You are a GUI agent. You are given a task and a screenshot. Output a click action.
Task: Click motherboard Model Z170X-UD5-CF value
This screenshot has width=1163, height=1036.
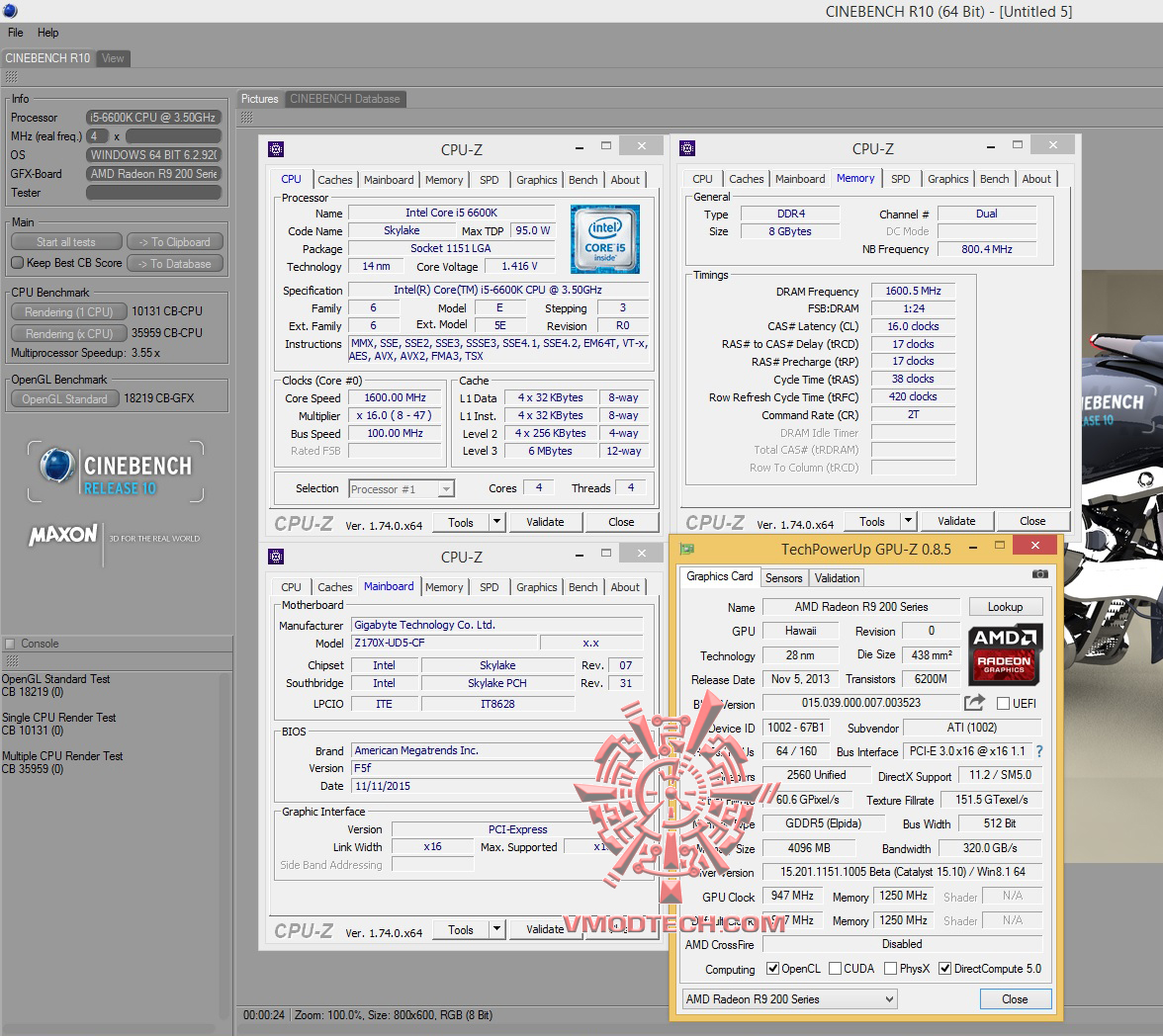point(443,643)
